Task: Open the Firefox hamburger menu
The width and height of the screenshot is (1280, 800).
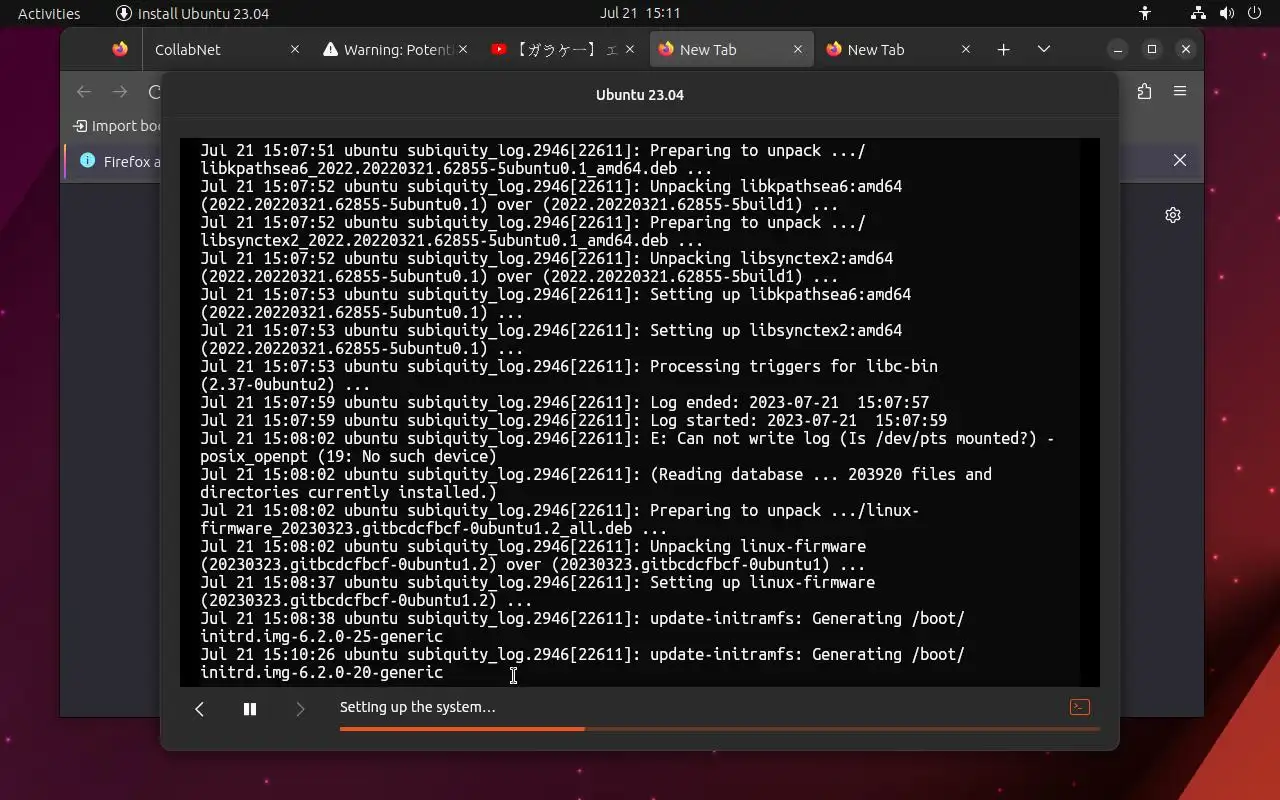Action: (x=1180, y=91)
